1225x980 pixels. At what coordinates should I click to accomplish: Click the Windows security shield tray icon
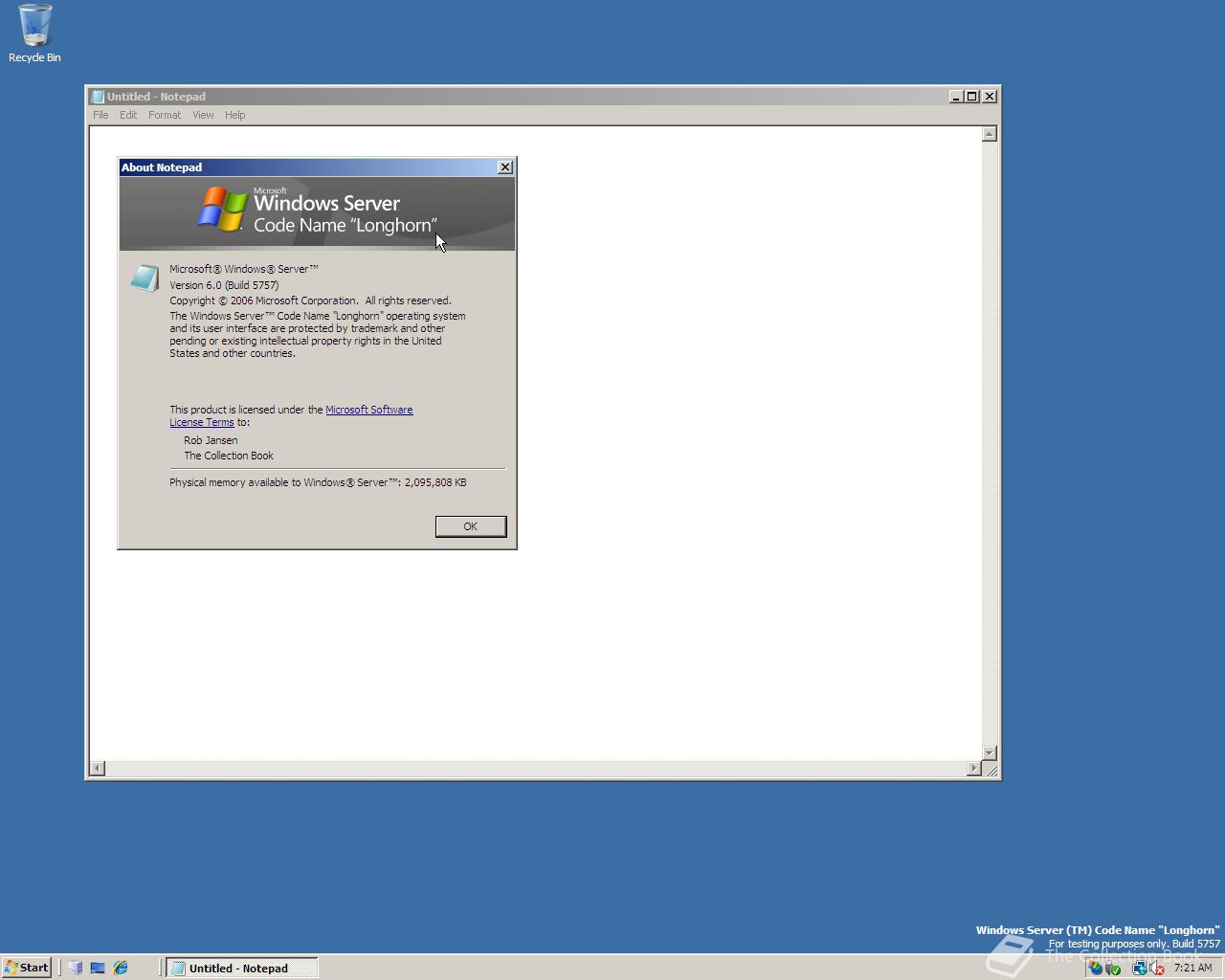[1095, 968]
